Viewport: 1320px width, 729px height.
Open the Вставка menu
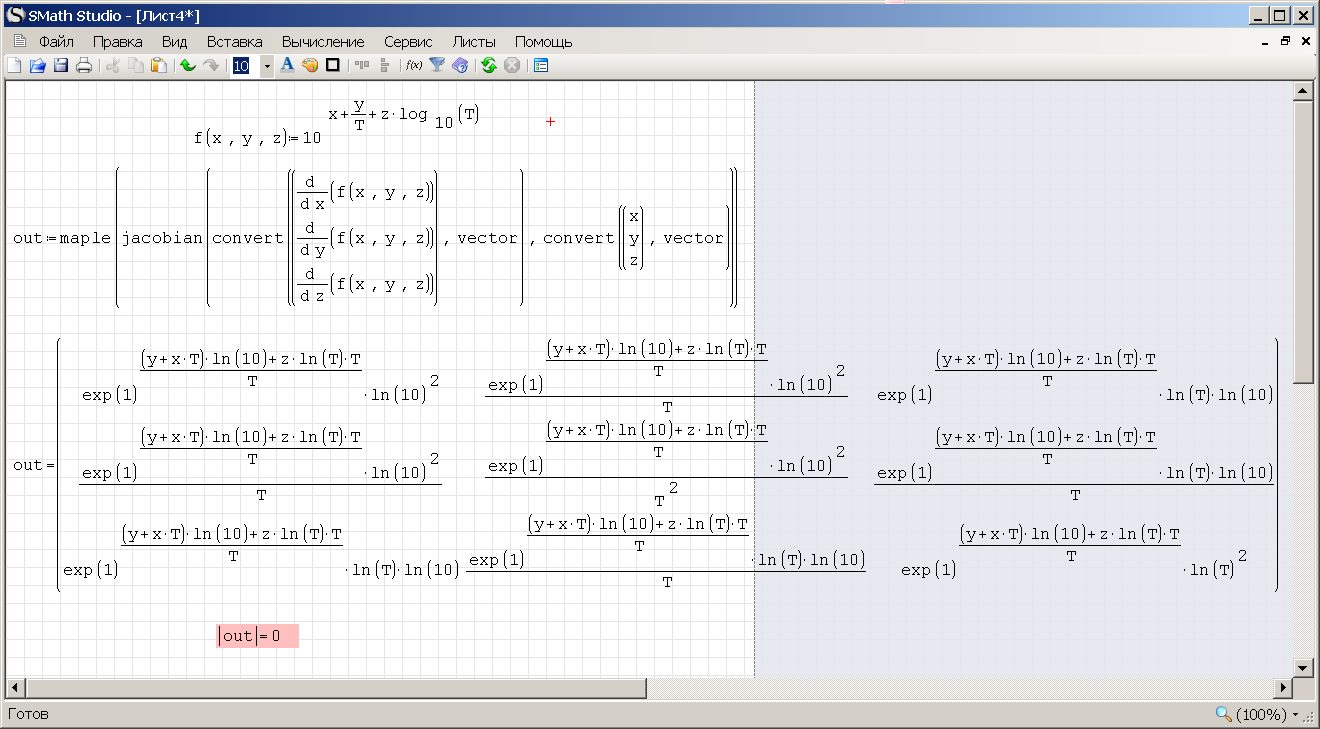click(234, 42)
